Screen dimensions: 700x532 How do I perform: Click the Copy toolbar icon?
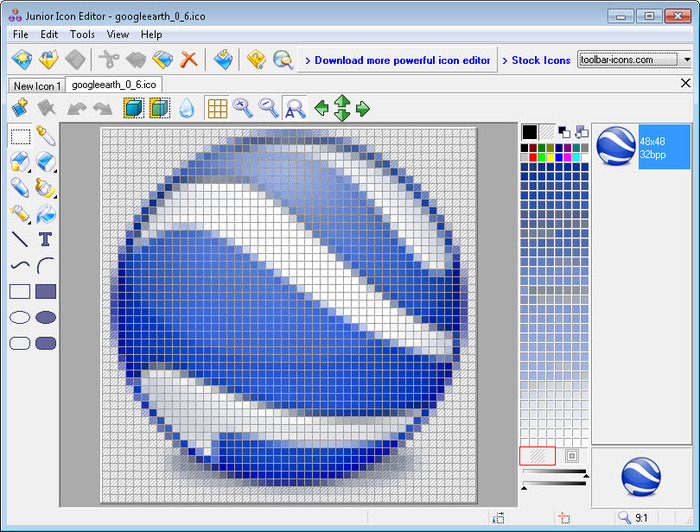(x=136, y=59)
